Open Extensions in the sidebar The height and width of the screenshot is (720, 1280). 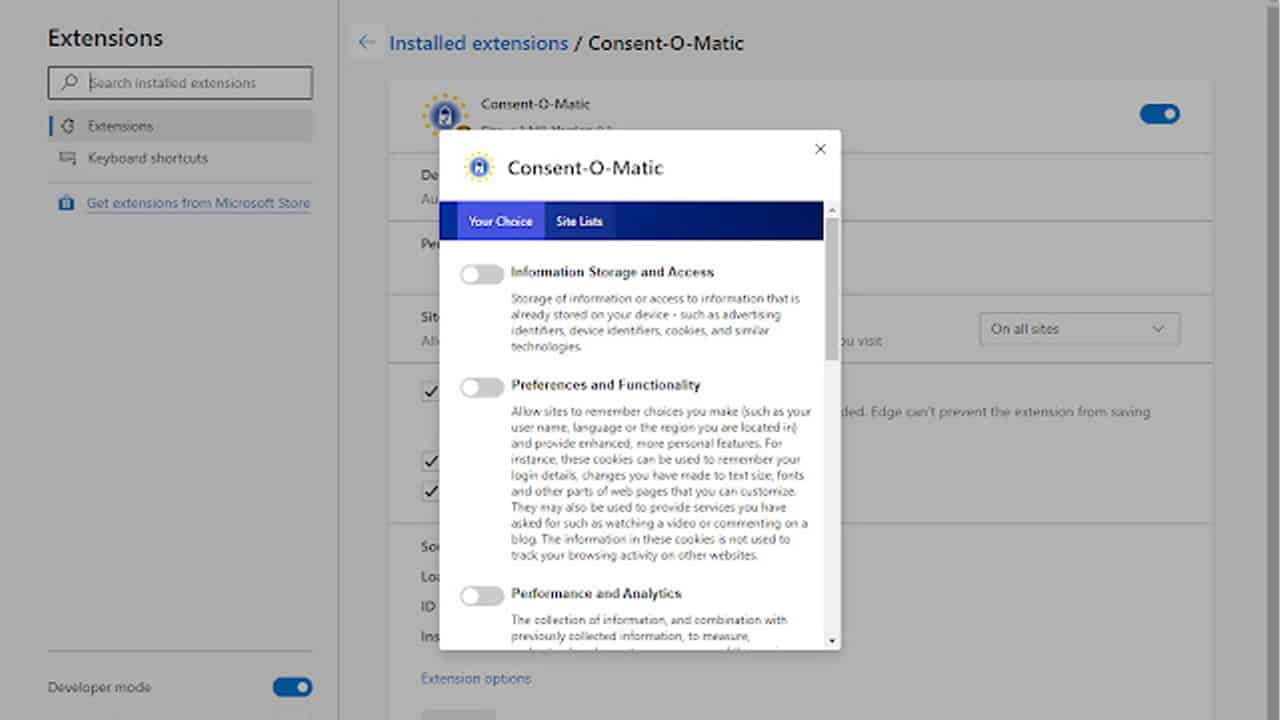(x=181, y=126)
